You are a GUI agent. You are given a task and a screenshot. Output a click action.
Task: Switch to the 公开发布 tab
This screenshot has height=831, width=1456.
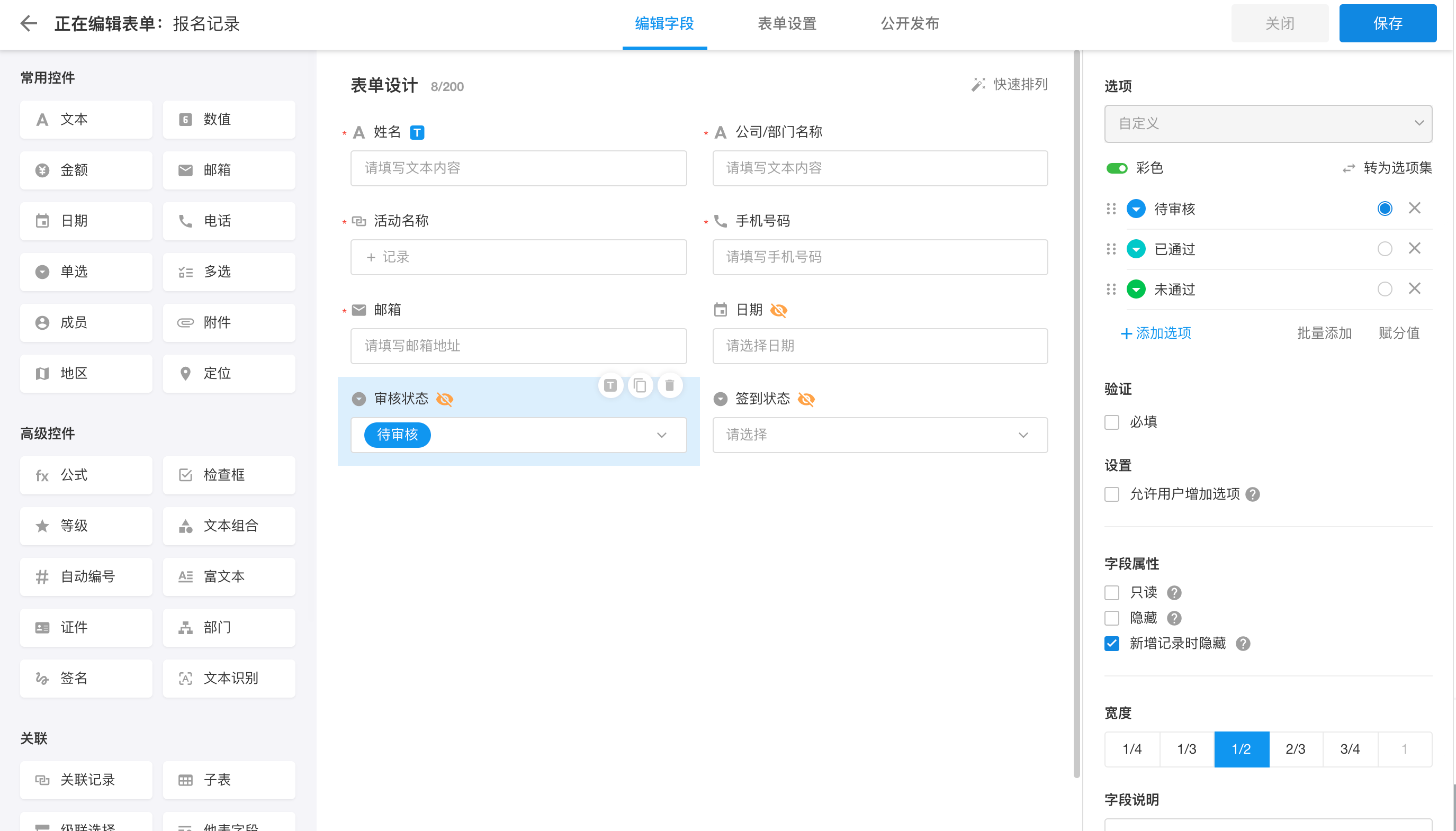click(910, 23)
